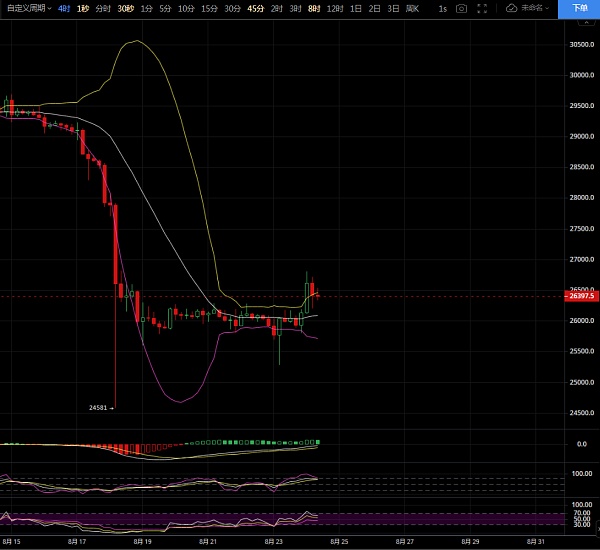
Task: Click the 24581 low price marker
Action: tap(98, 407)
